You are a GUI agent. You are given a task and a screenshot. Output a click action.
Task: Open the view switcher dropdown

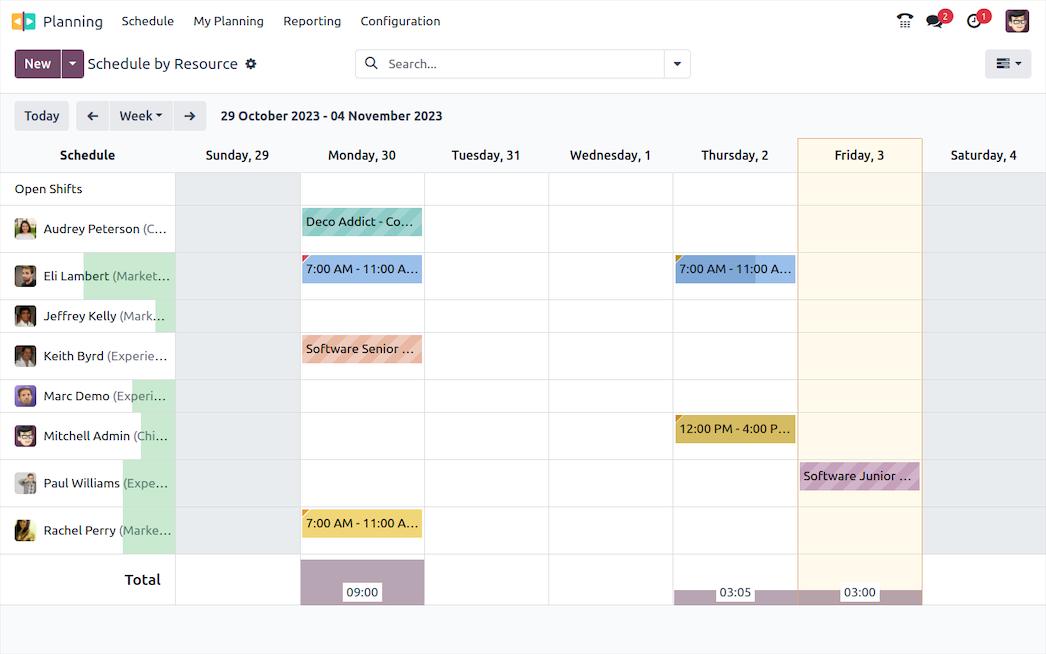point(1008,64)
